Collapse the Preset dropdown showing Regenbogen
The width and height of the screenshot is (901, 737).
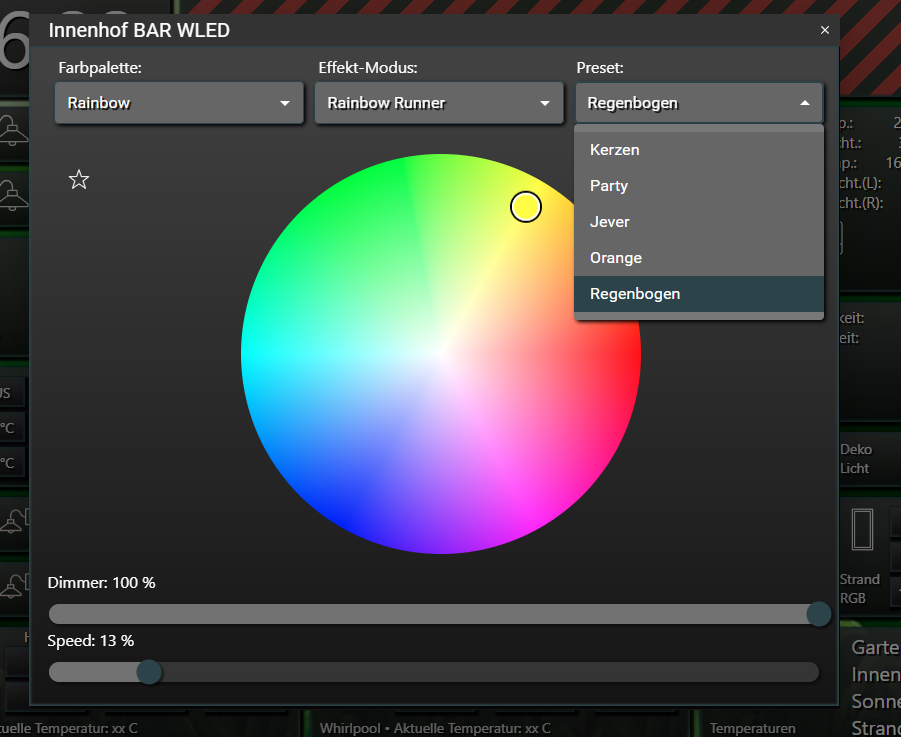pyautogui.click(x=699, y=103)
